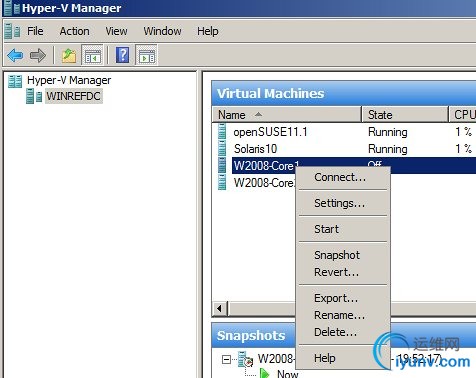
Task: Click the selected W2008-Core1 VM icon
Action: 222,165
